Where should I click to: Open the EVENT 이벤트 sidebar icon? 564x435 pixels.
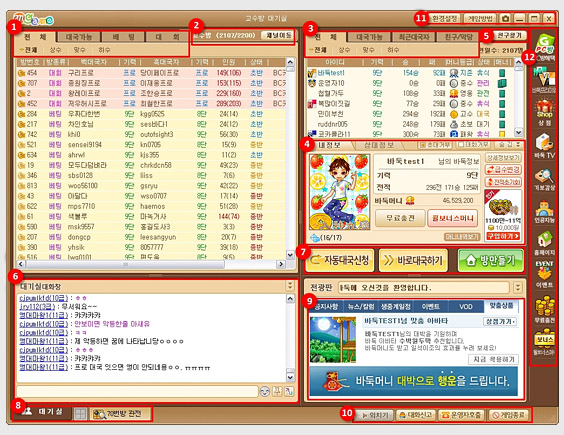pos(544,274)
